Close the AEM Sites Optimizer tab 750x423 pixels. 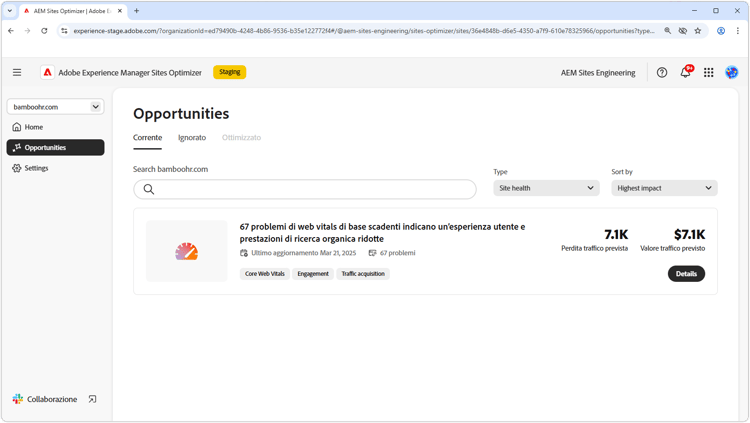[x=120, y=11]
